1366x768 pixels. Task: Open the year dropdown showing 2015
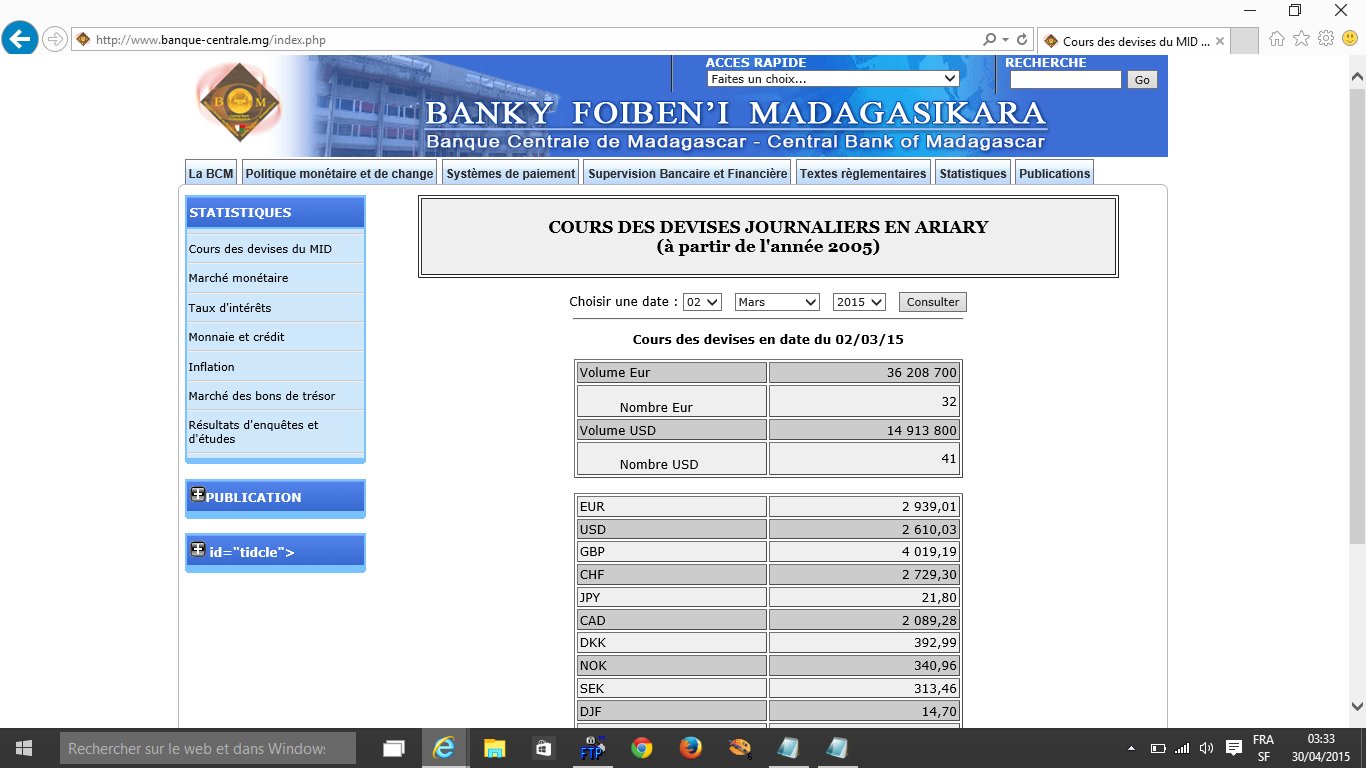pos(859,302)
